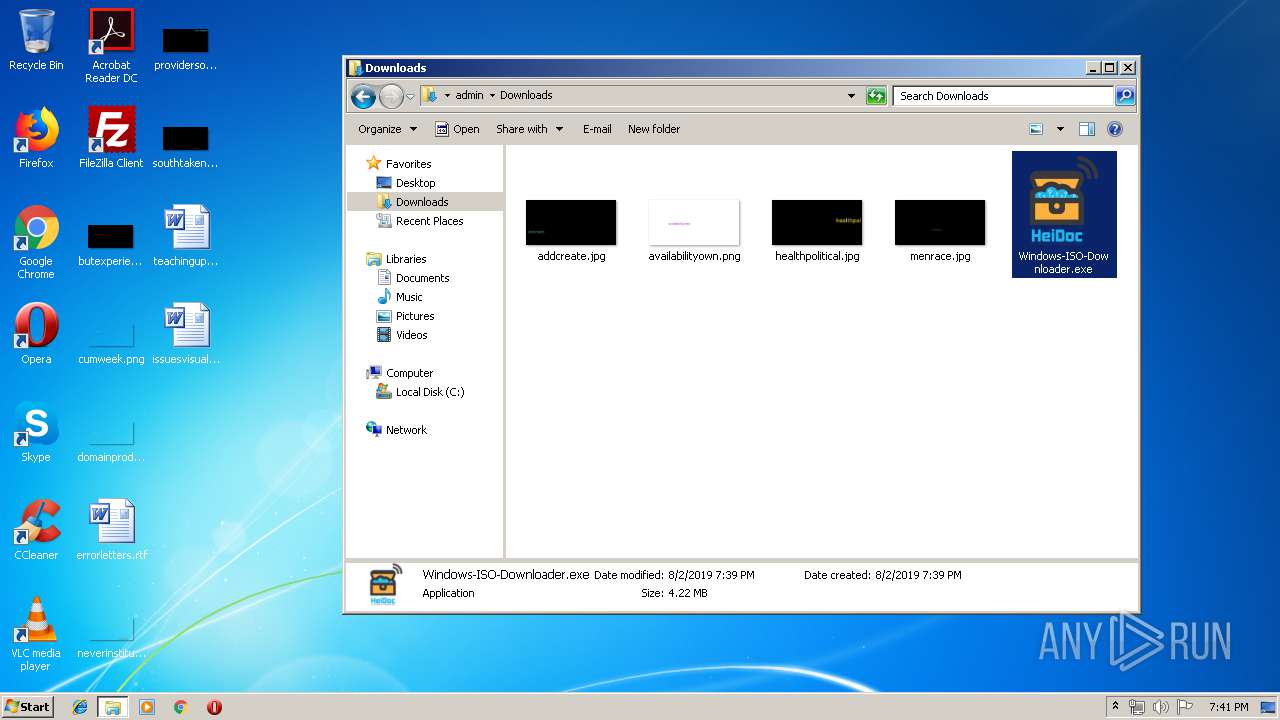Click the network tray icon
1280x720 pixels.
pyautogui.click(x=1137, y=707)
